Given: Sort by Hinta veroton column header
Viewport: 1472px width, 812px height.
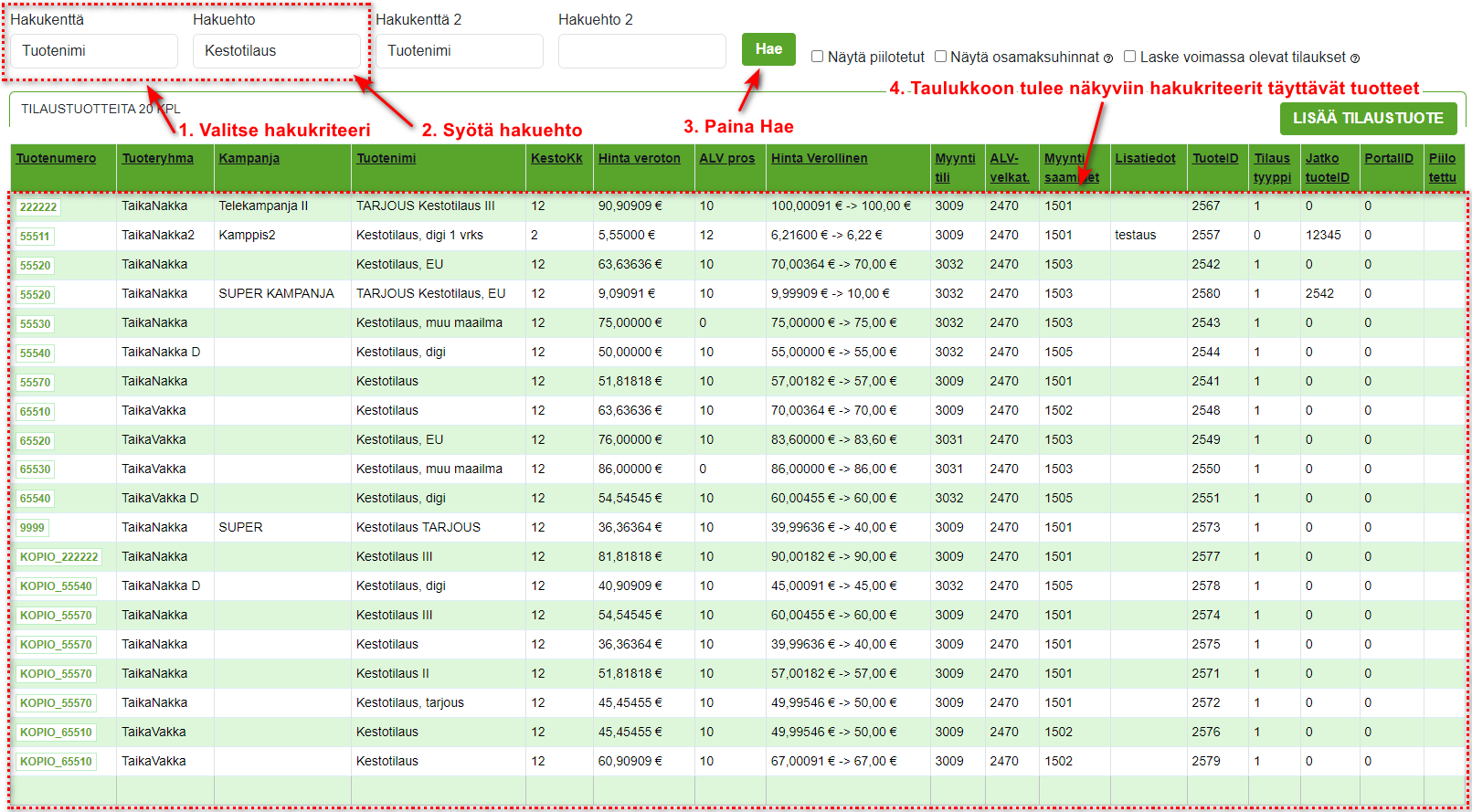Looking at the screenshot, I should (x=640, y=158).
